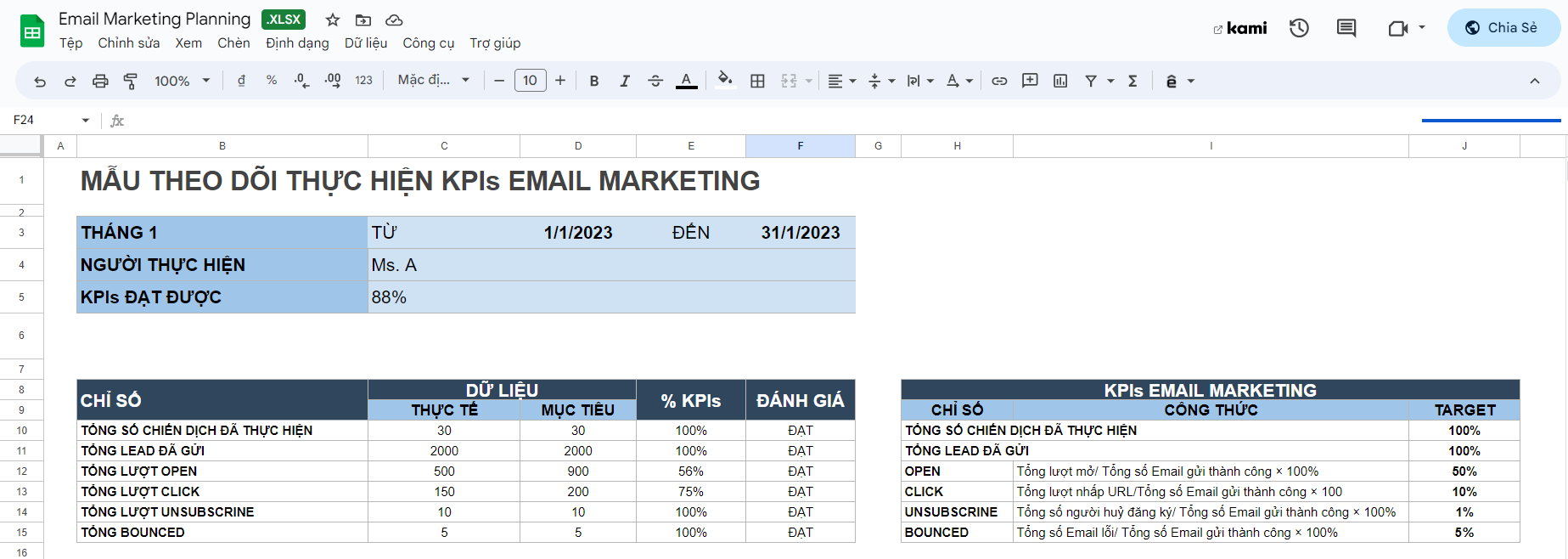Open the zoom 100% dropdown
The height and width of the screenshot is (559, 1568).
click(182, 81)
